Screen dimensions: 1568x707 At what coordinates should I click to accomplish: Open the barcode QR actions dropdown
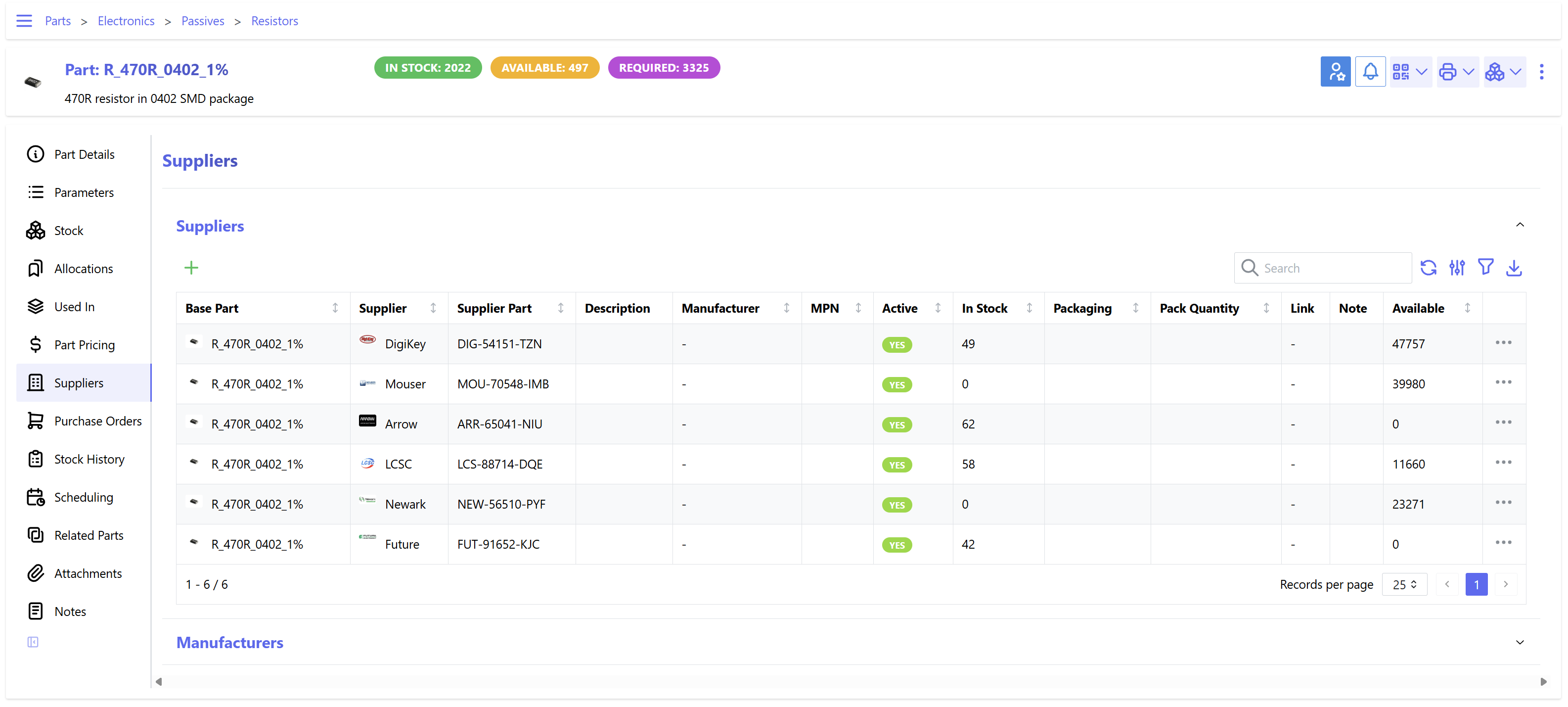(x=1410, y=72)
